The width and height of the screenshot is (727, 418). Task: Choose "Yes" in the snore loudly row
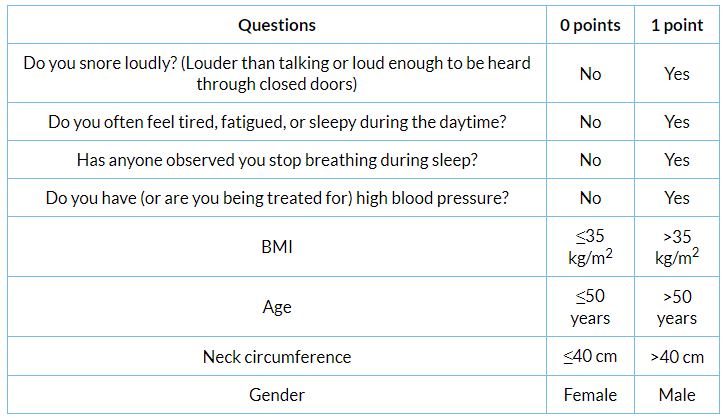(677, 74)
